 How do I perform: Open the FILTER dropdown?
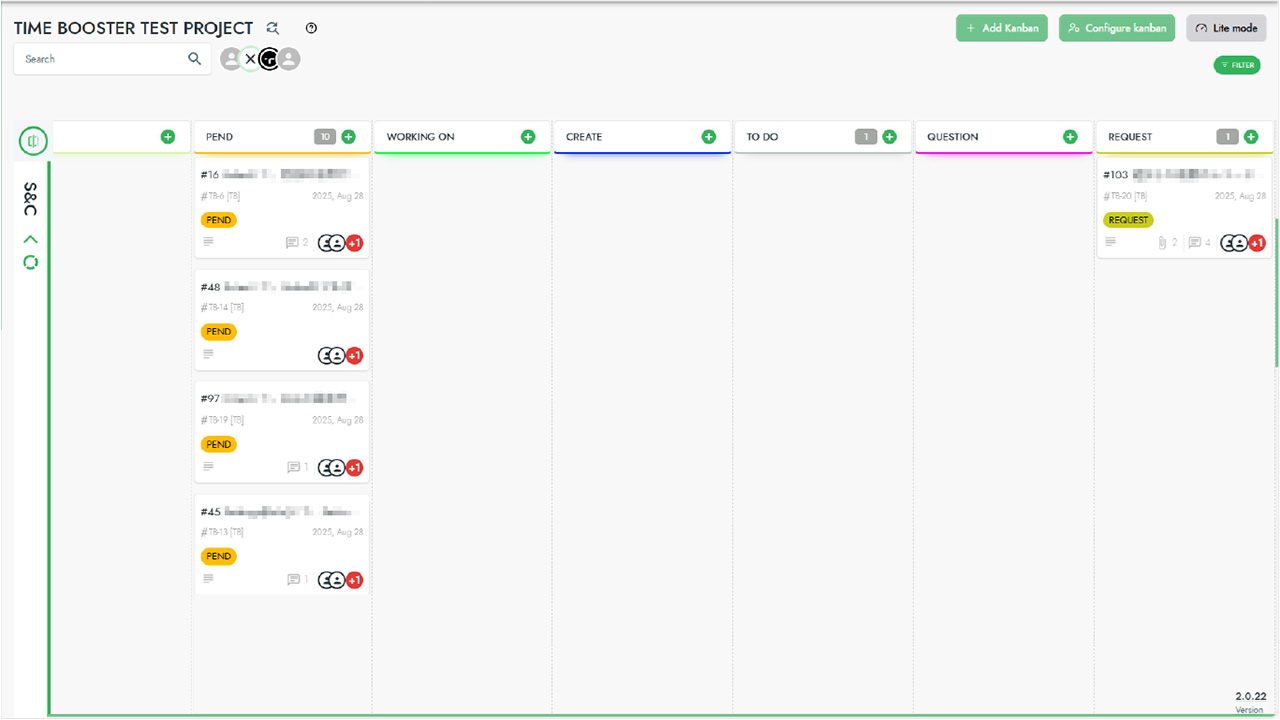(x=1237, y=65)
